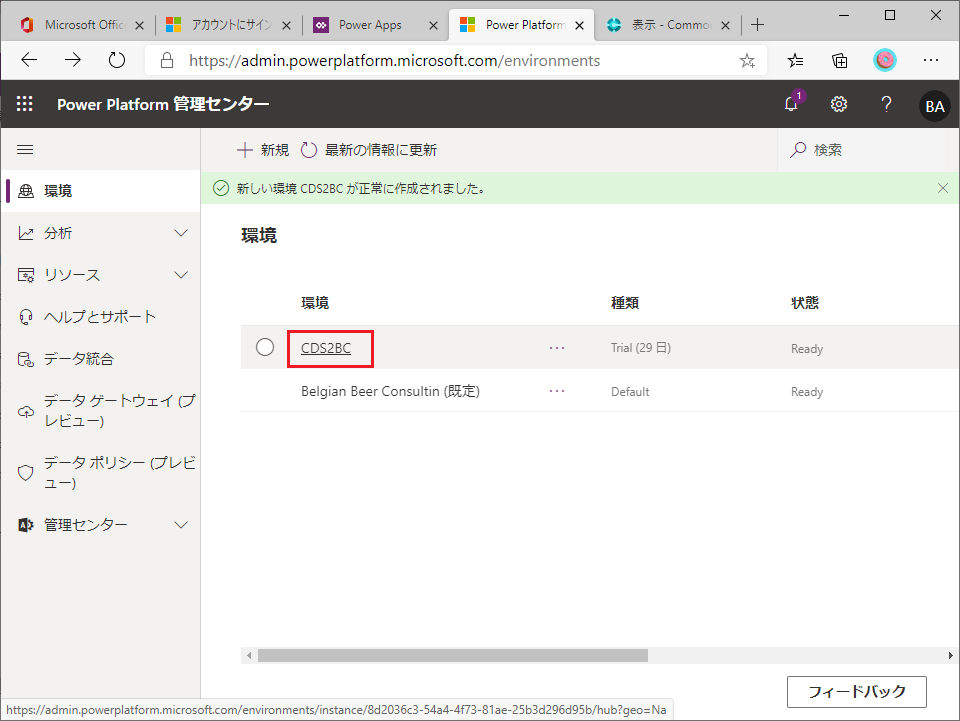The height and width of the screenshot is (721, 960).
Task: Add this page to favorites star
Action: (x=747, y=60)
